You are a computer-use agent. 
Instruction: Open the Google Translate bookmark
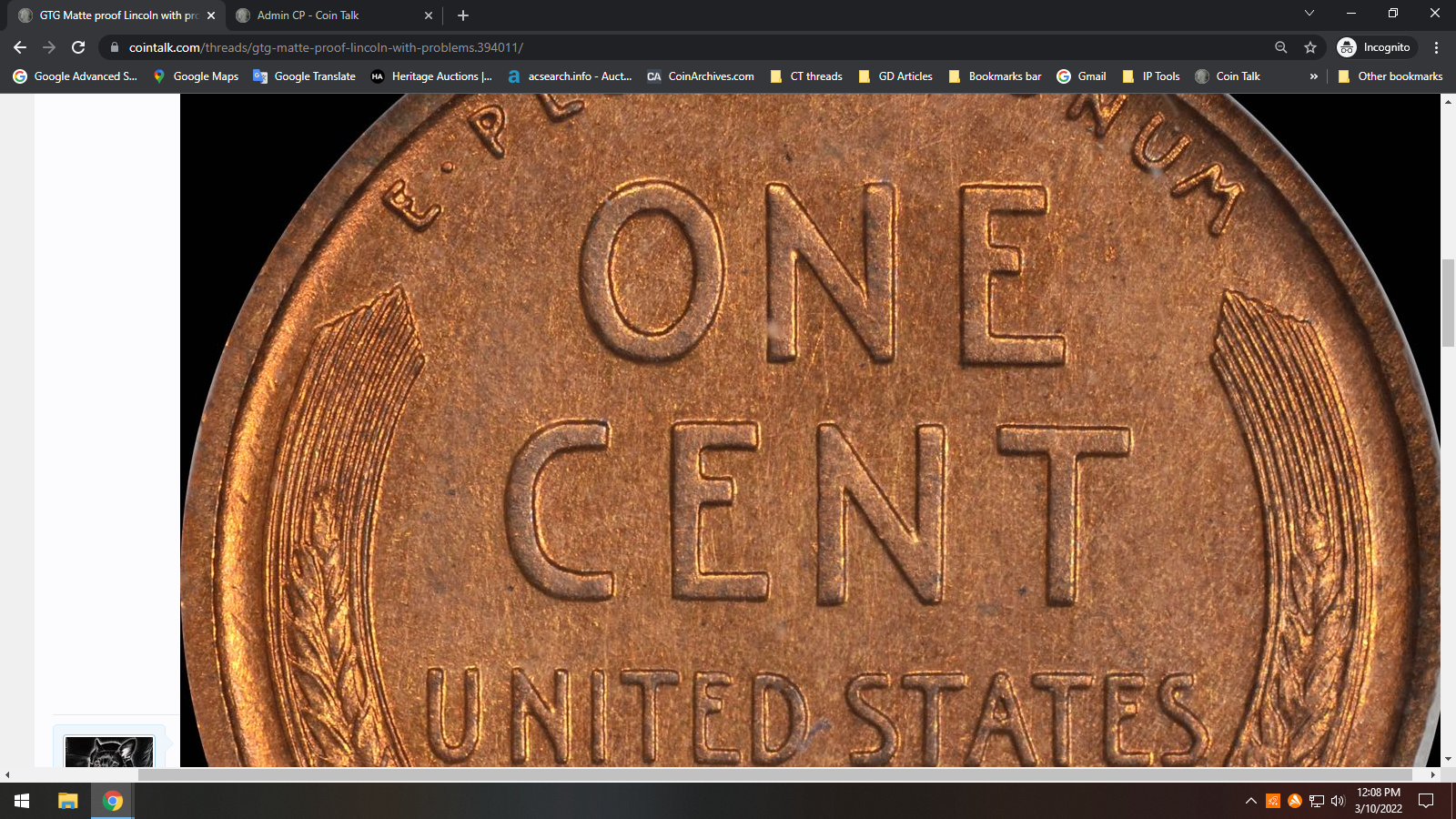(x=305, y=76)
